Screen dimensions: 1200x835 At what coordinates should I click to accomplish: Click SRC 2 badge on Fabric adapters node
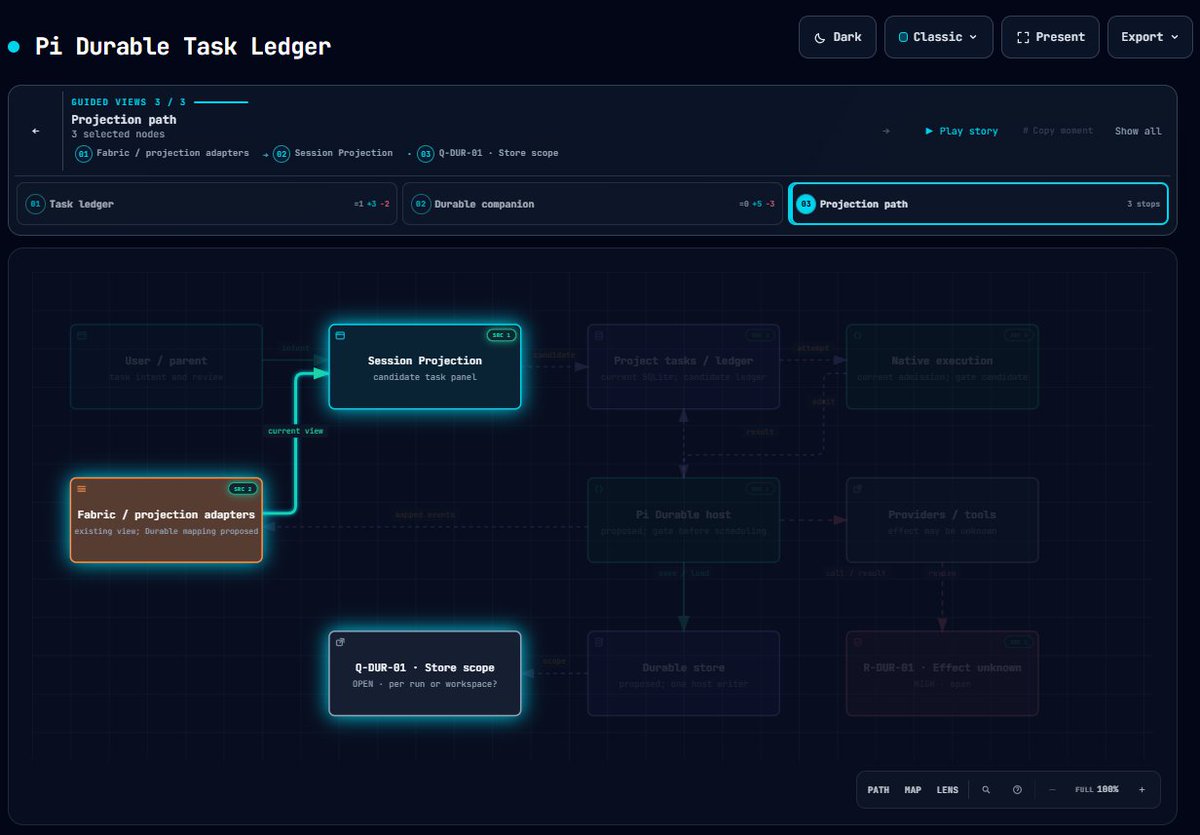(x=242, y=489)
